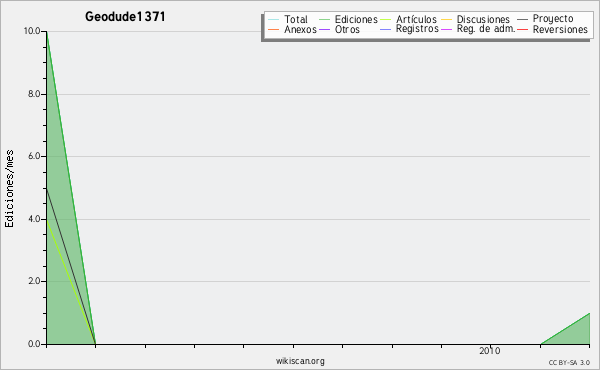Click the 4.0 y-axis value

click(34, 219)
